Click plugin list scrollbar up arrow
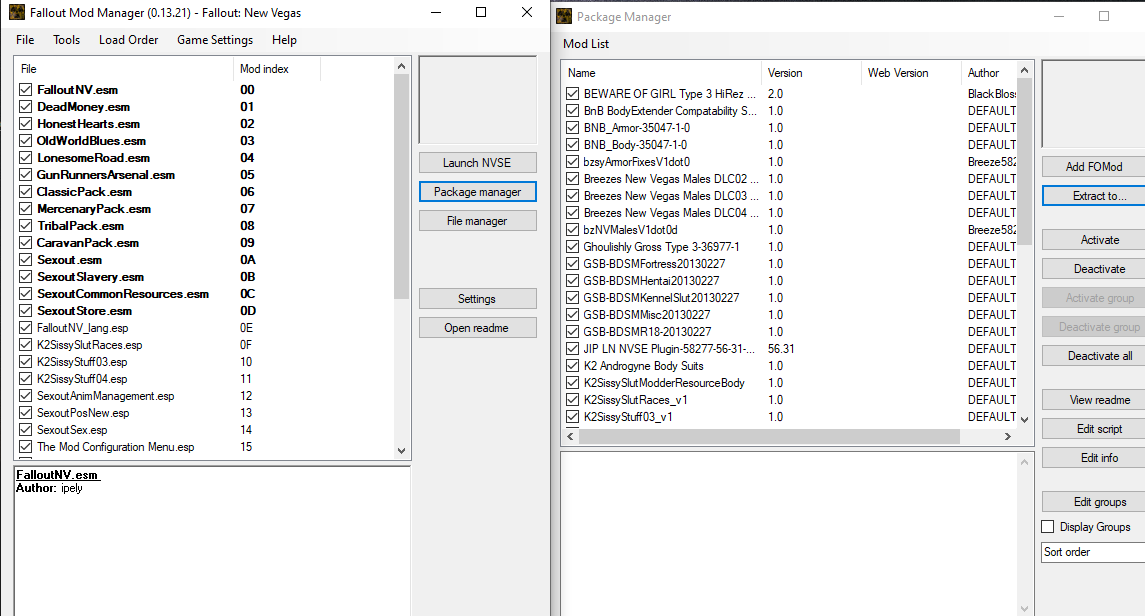Viewport: 1145px width, 616px height. [x=401, y=66]
